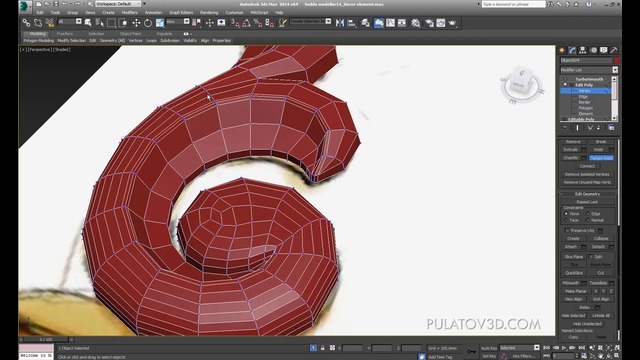
Task: Select the Select Object tool
Action: pyautogui.click(x=88, y=23)
